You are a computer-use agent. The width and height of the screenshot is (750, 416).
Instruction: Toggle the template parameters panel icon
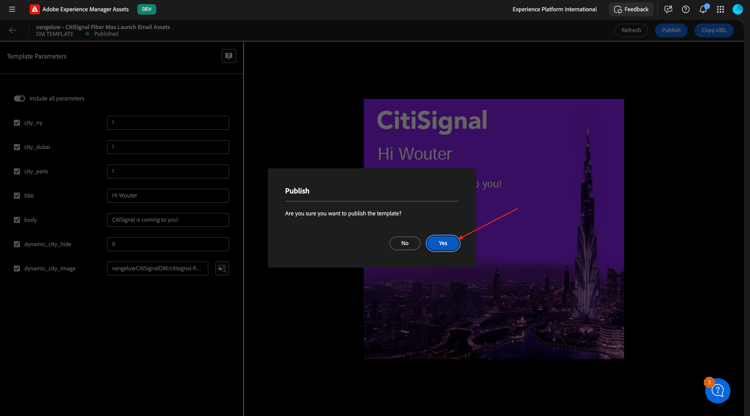pyautogui.click(x=229, y=56)
